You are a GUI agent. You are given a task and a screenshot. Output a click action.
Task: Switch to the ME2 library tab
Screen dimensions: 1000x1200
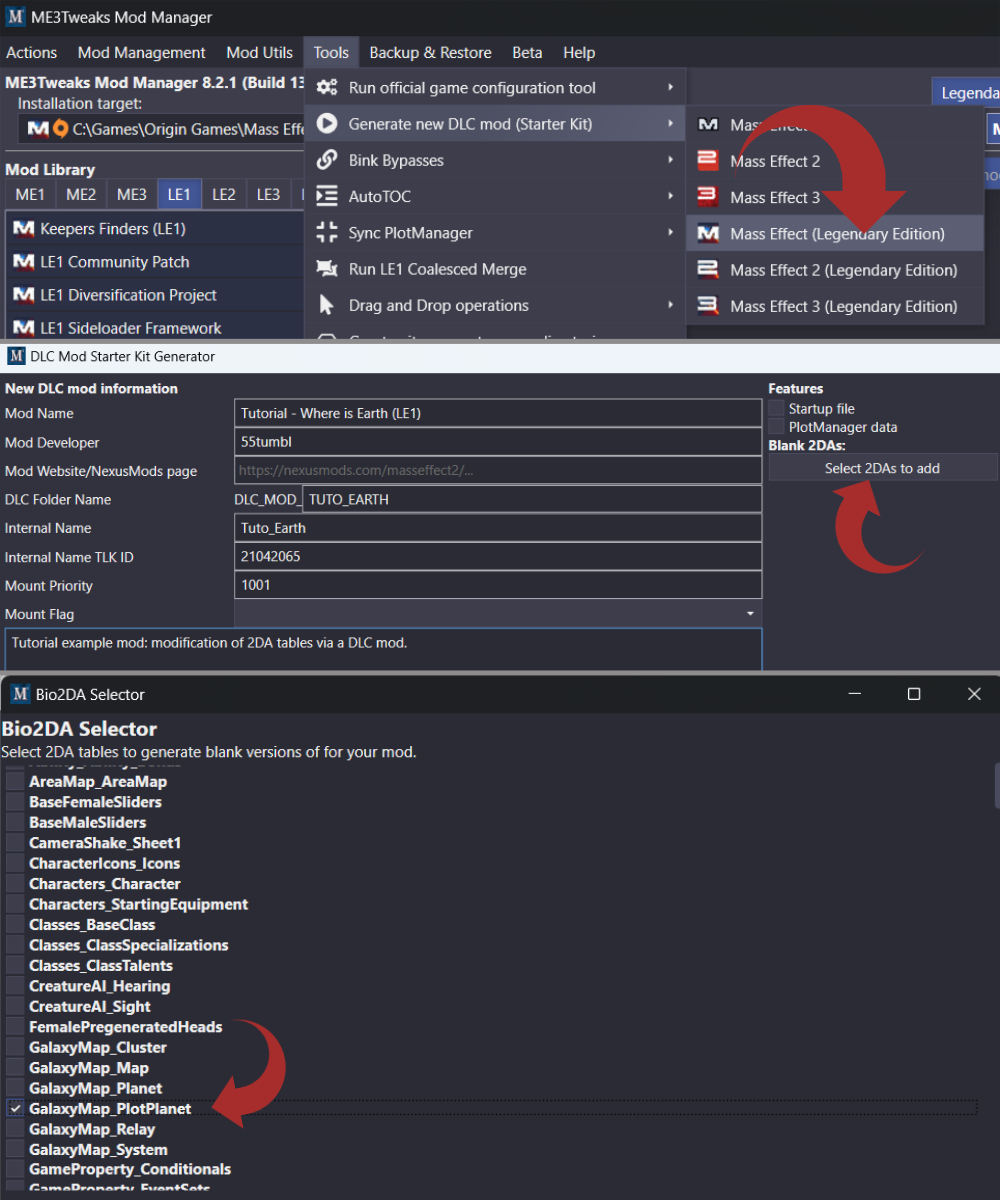(x=81, y=194)
